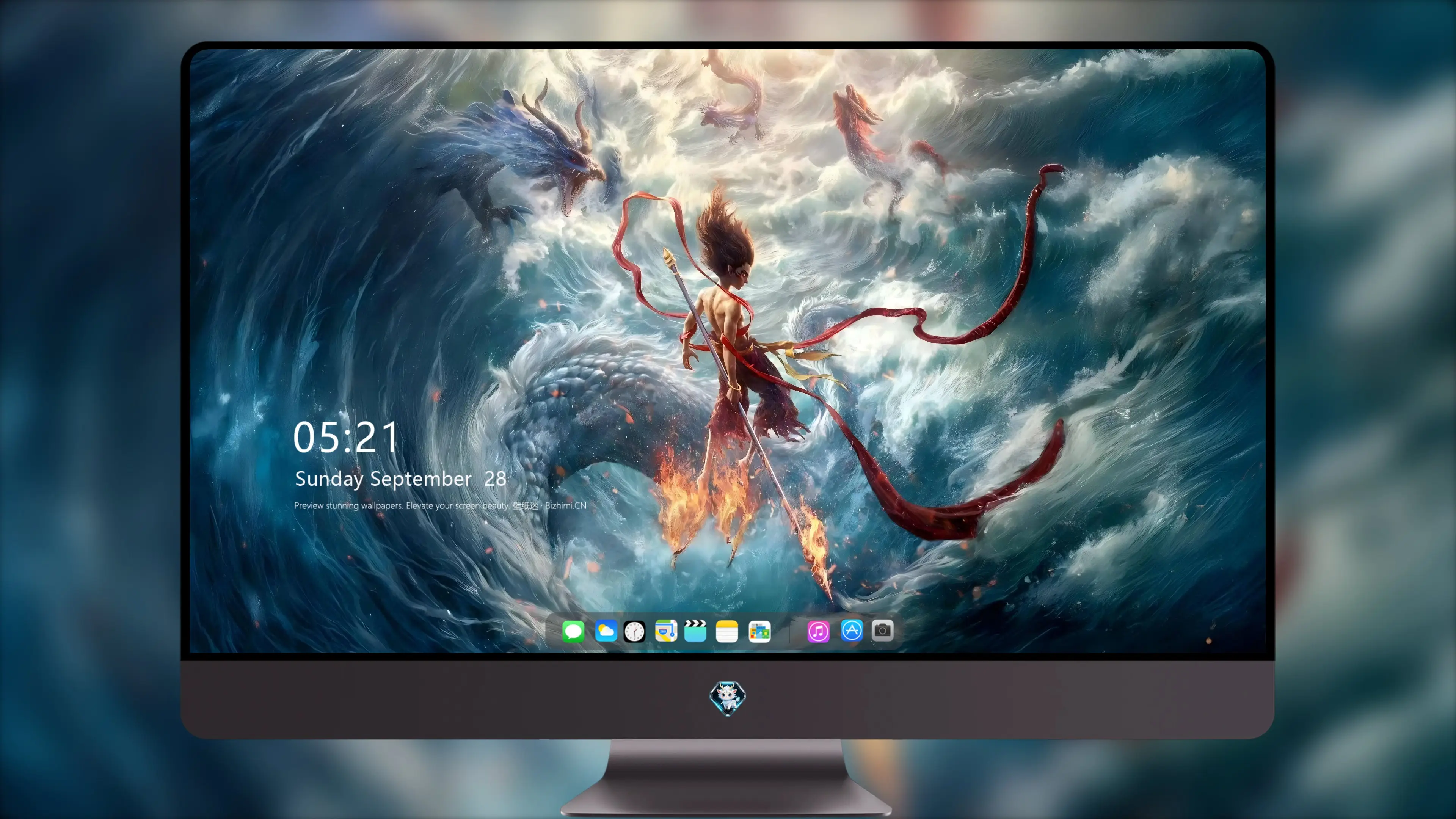Screen dimensions: 1456x819
Task: Click the "Preview stunning wallpapers" tagline text
Action: pos(440,505)
